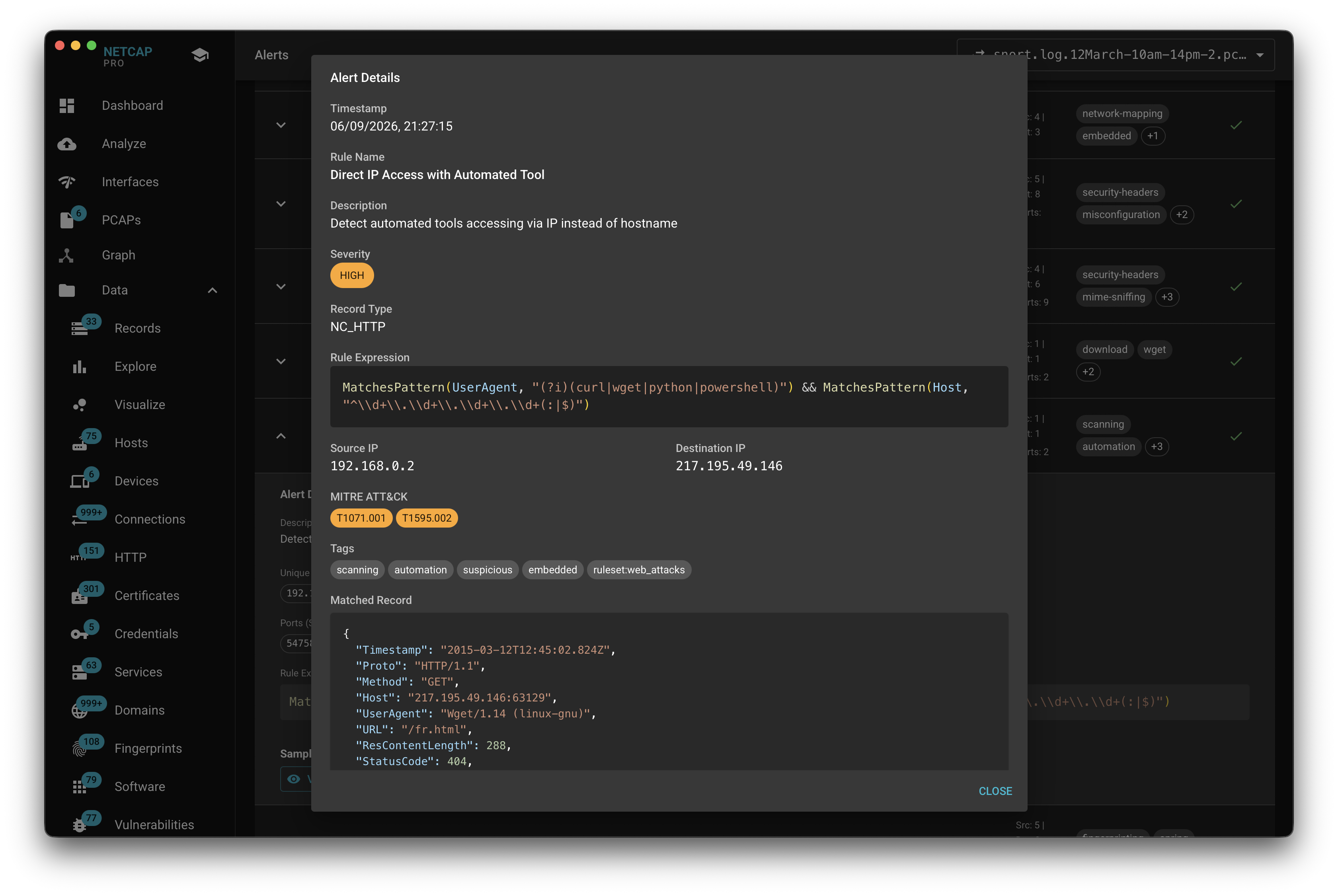
Task: Click the Rule Expression code block
Action: coord(669,397)
